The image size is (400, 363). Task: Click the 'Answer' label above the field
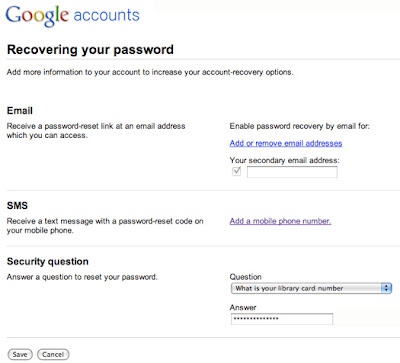[243, 307]
